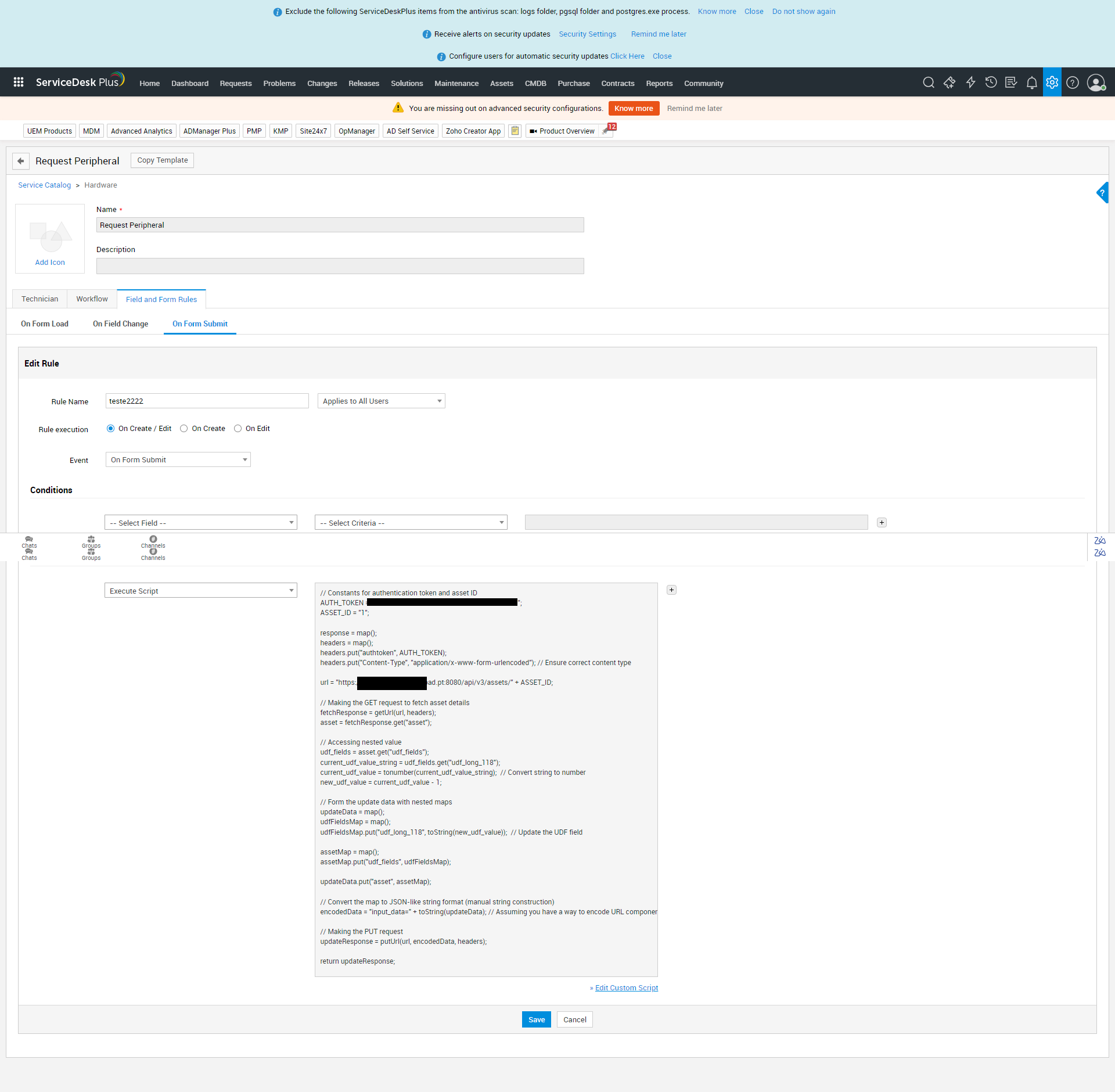Click into the Rule Name text field
This screenshot has height=1092, width=1115.
[x=207, y=401]
